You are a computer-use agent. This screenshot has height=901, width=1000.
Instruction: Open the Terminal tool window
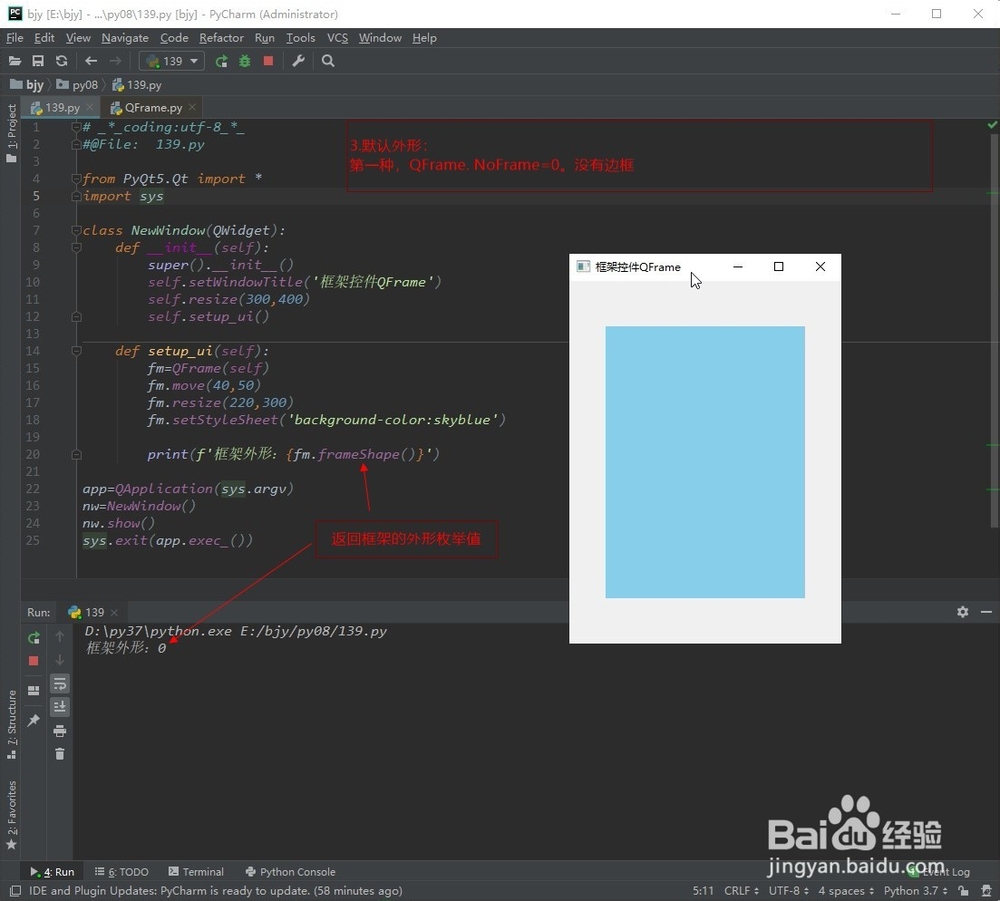click(196, 872)
